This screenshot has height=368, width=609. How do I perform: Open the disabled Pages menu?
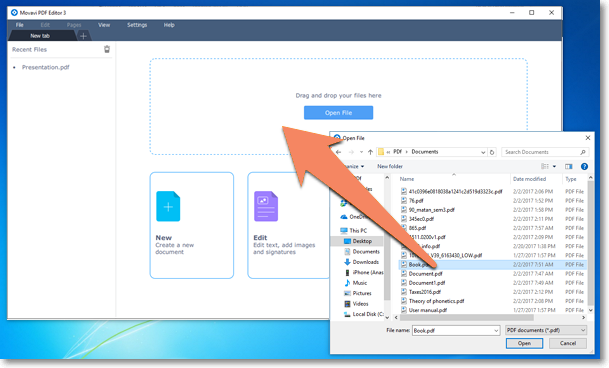pos(74,25)
